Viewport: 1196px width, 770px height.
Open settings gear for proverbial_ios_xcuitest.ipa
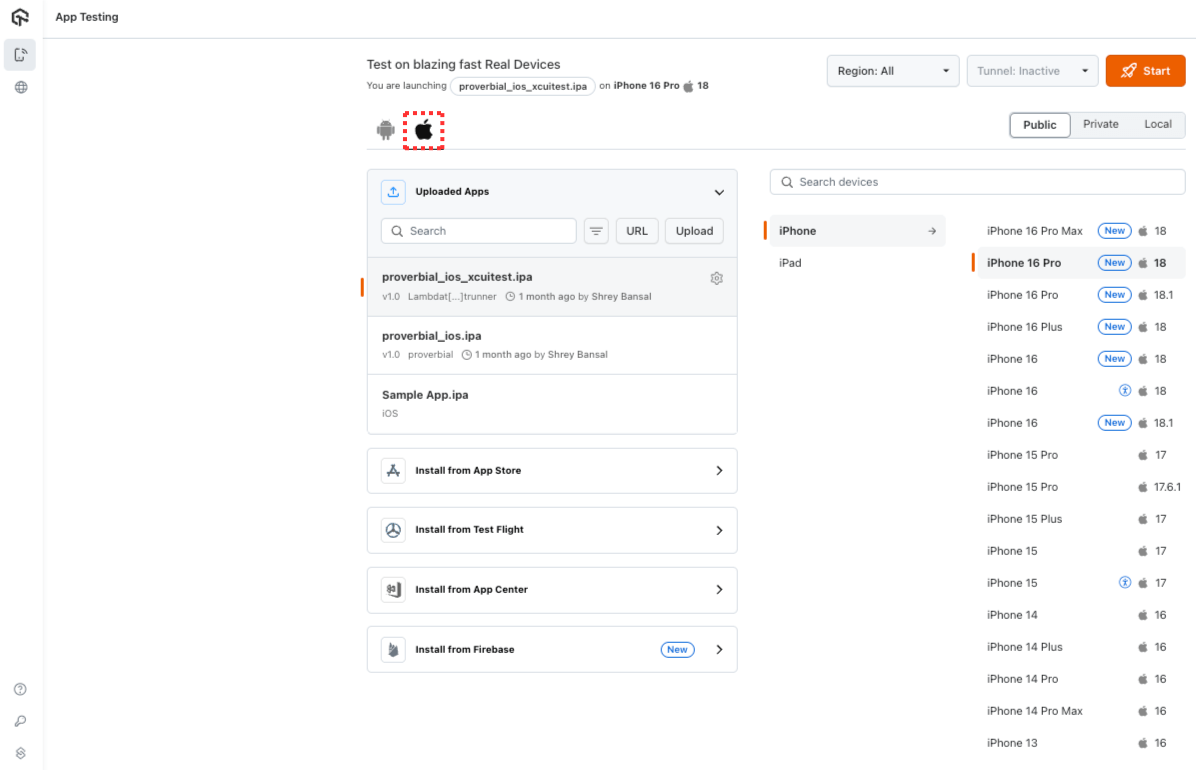pos(716,278)
